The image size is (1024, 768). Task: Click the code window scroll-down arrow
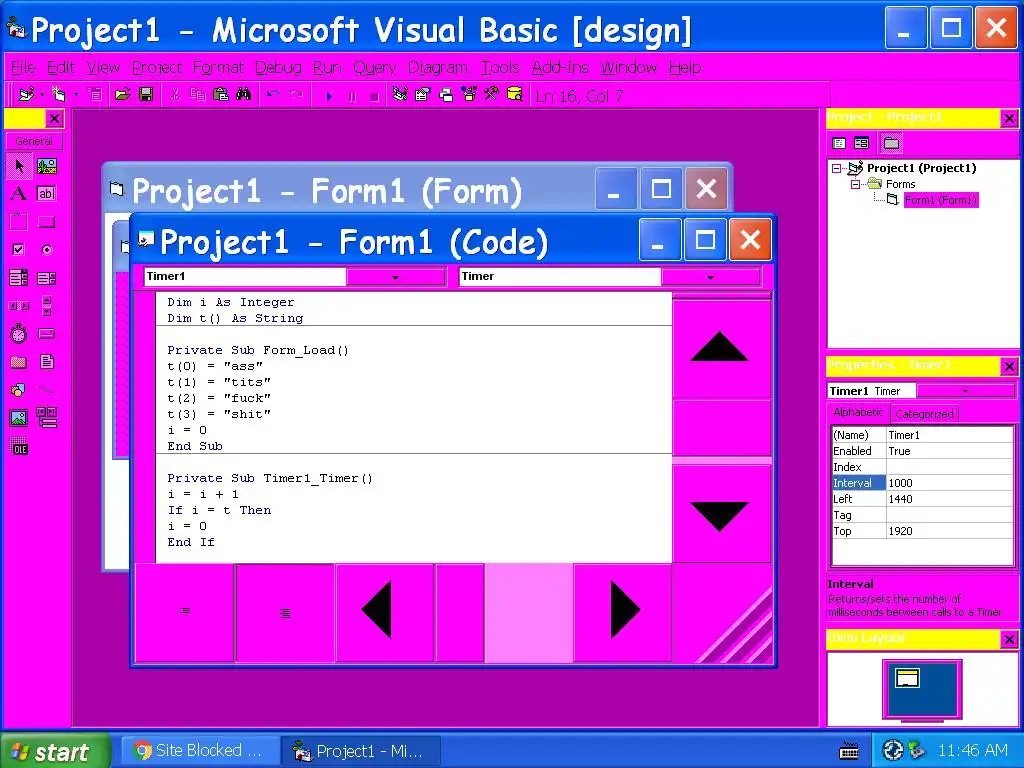[720, 514]
